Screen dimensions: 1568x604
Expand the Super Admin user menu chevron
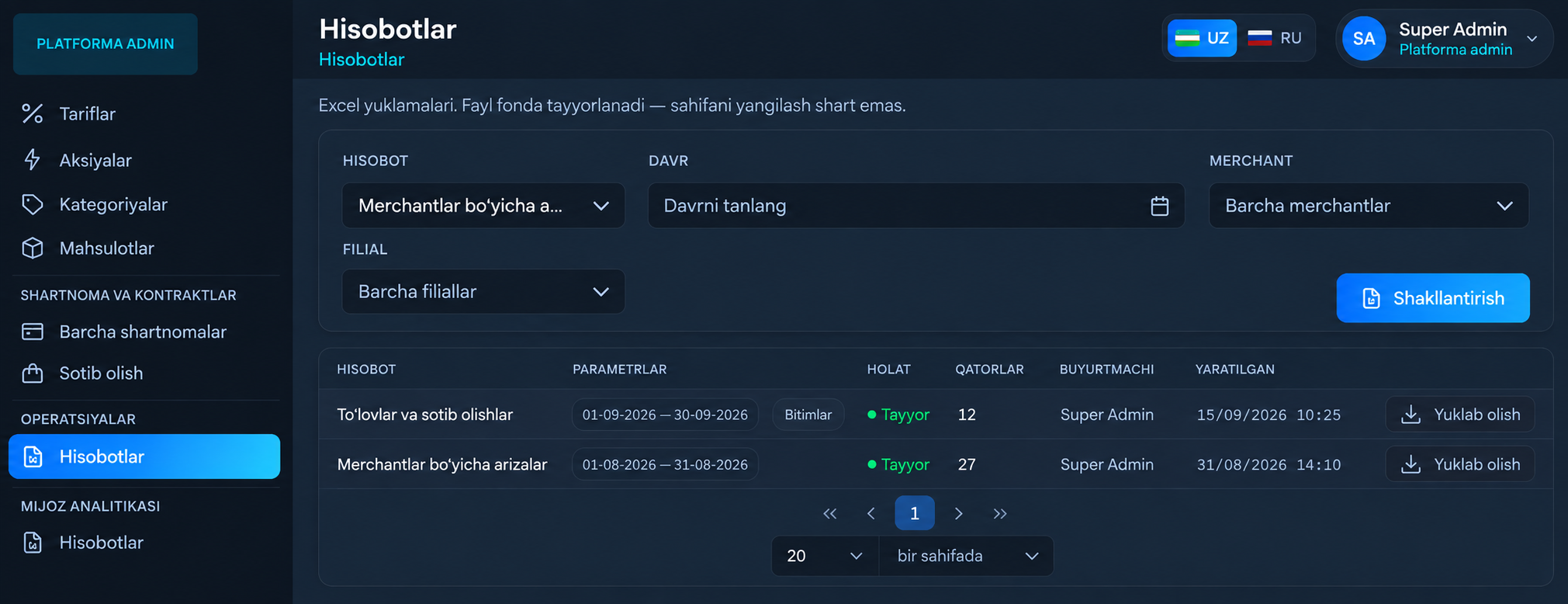pos(1532,39)
